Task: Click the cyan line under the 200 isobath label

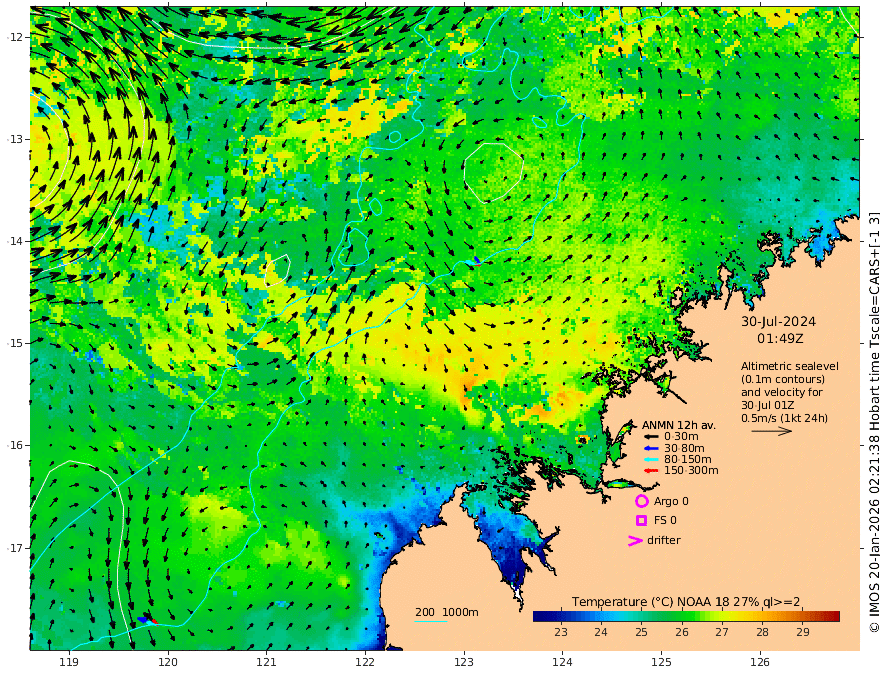Action: point(430,621)
